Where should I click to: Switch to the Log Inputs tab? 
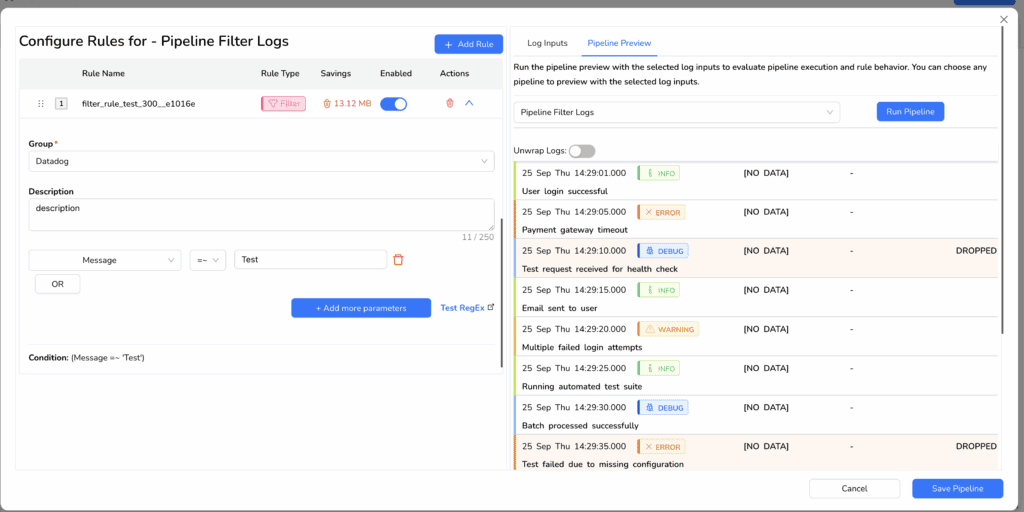(x=547, y=43)
